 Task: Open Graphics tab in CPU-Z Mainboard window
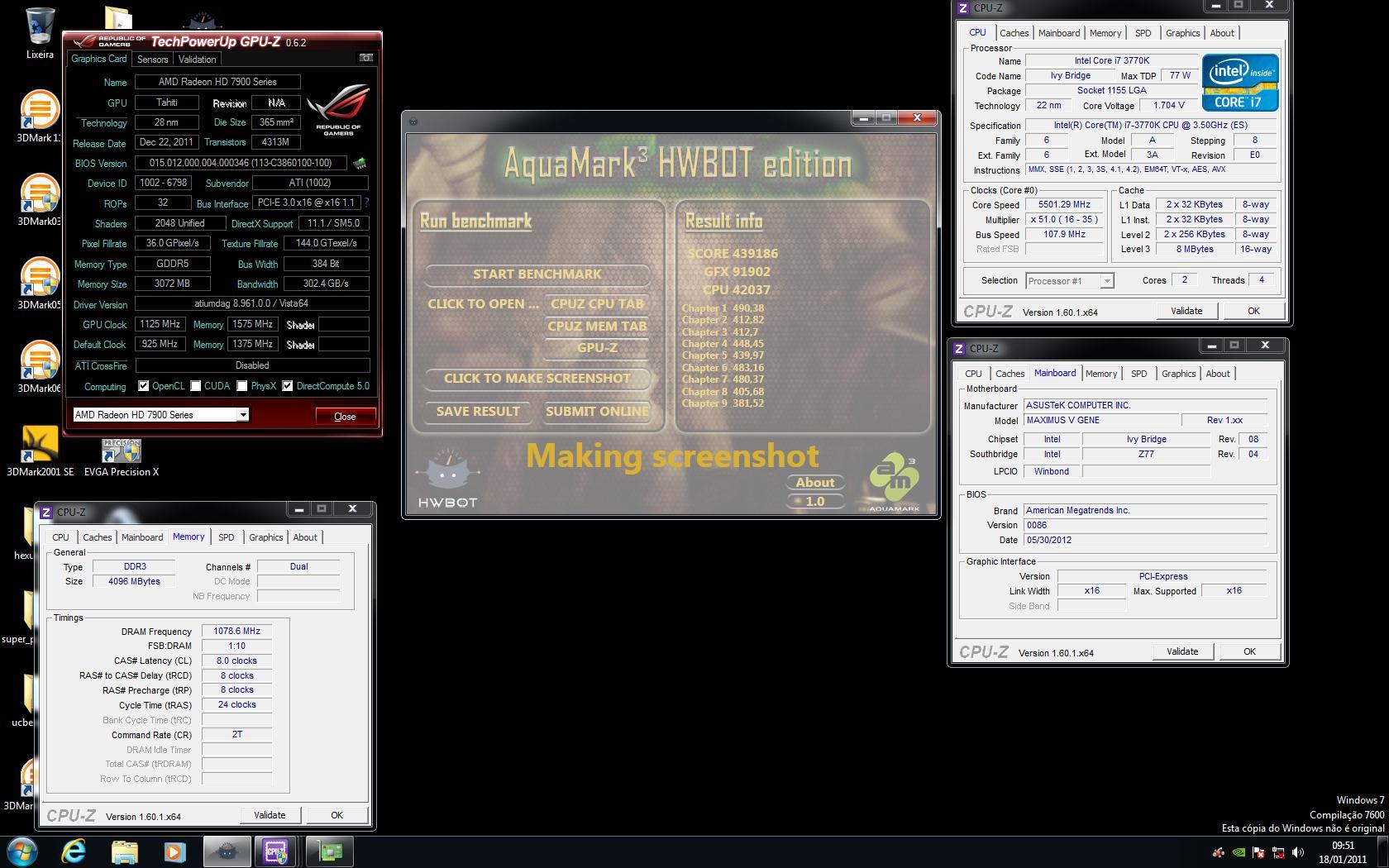(x=1178, y=374)
